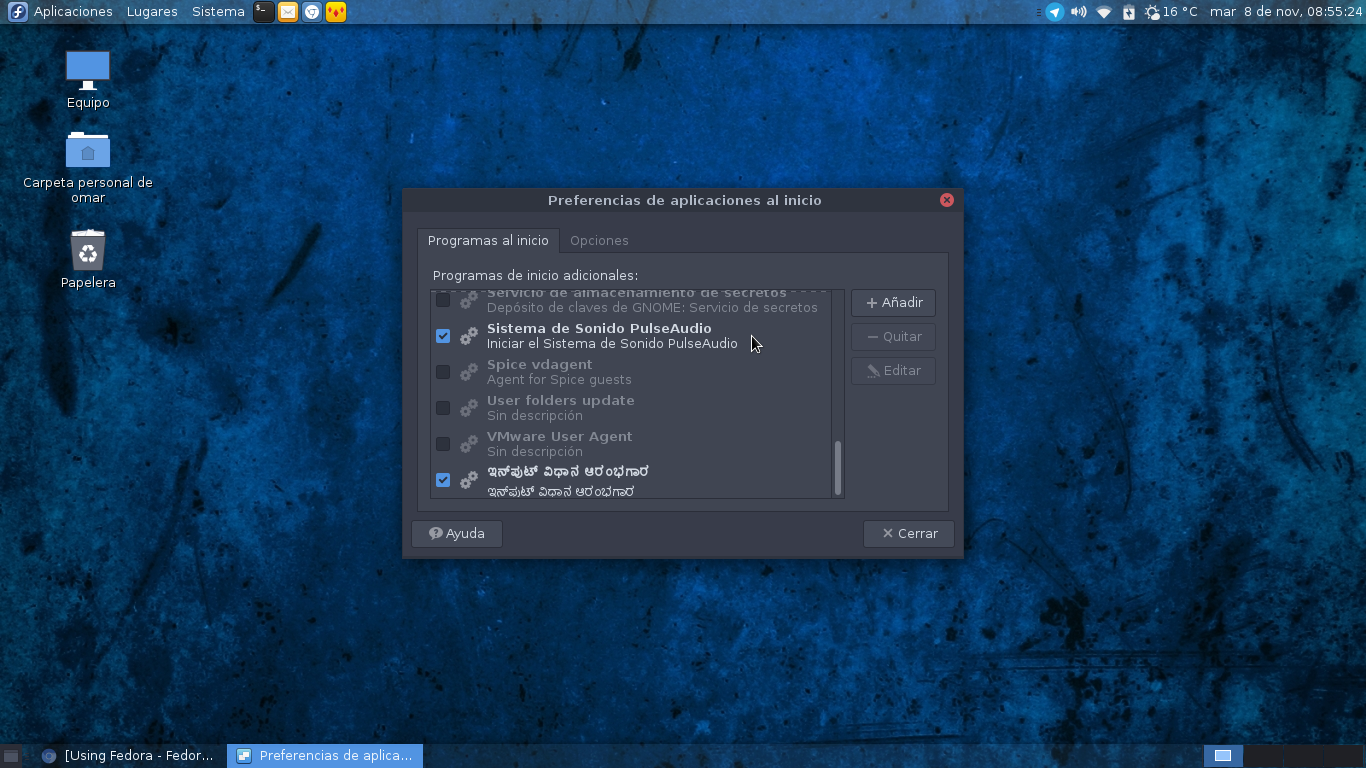Switch to Using Fedora window in taskbar
Image resolution: width=1366 pixels, height=768 pixels.
click(x=128, y=756)
